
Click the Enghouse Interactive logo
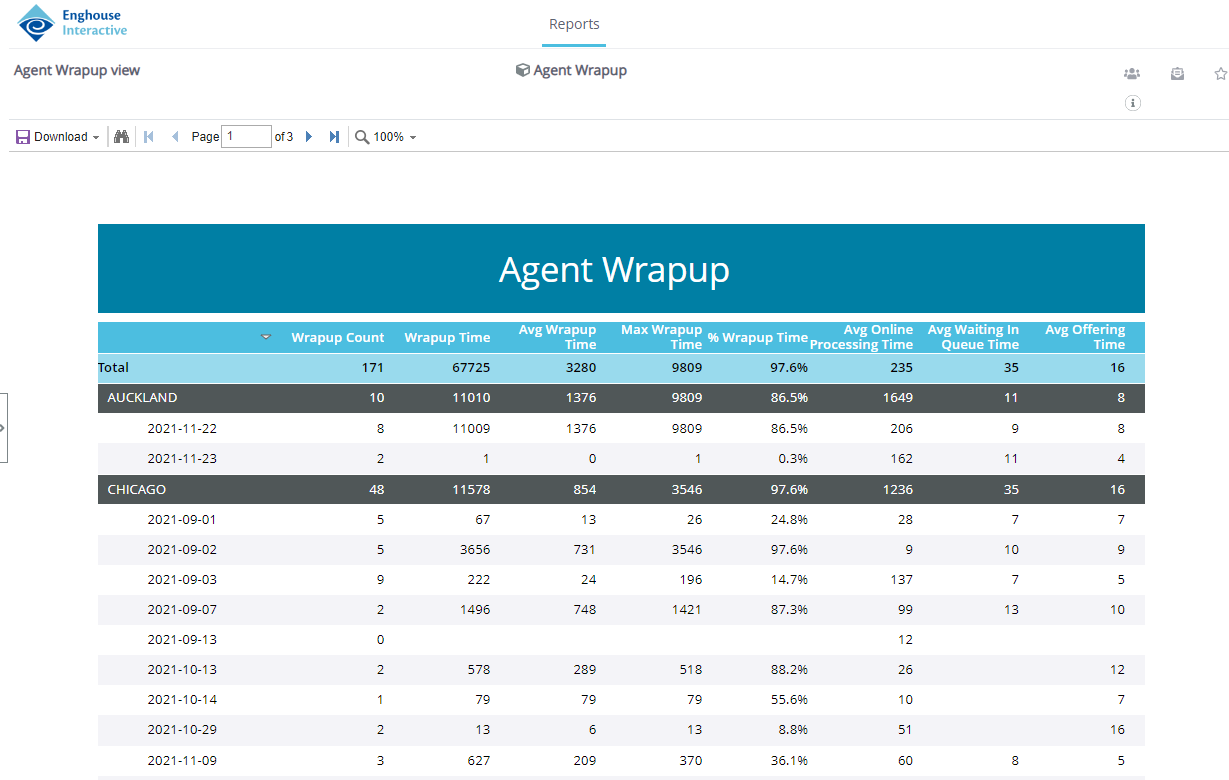[x=70, y=23]
